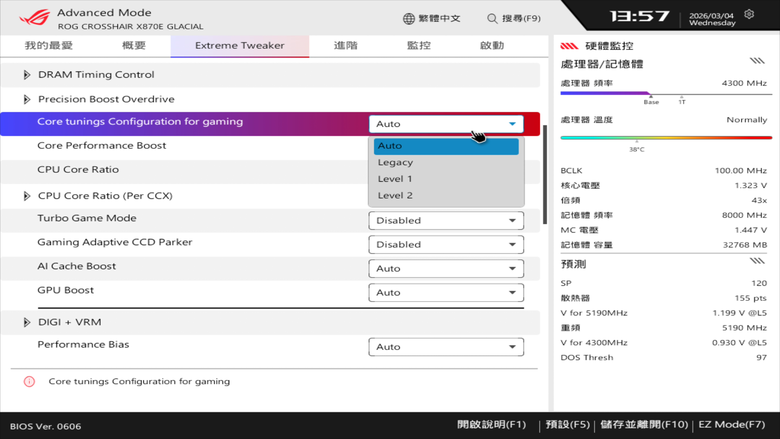The image size is (780, 439).
Task: Expand DIGI + VRM submenu
Action: pyautogui.click(x=26, y=322)
